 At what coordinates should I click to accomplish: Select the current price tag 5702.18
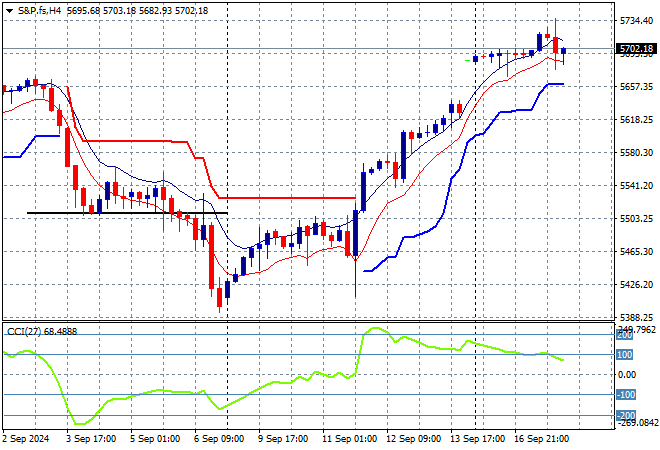638,48
